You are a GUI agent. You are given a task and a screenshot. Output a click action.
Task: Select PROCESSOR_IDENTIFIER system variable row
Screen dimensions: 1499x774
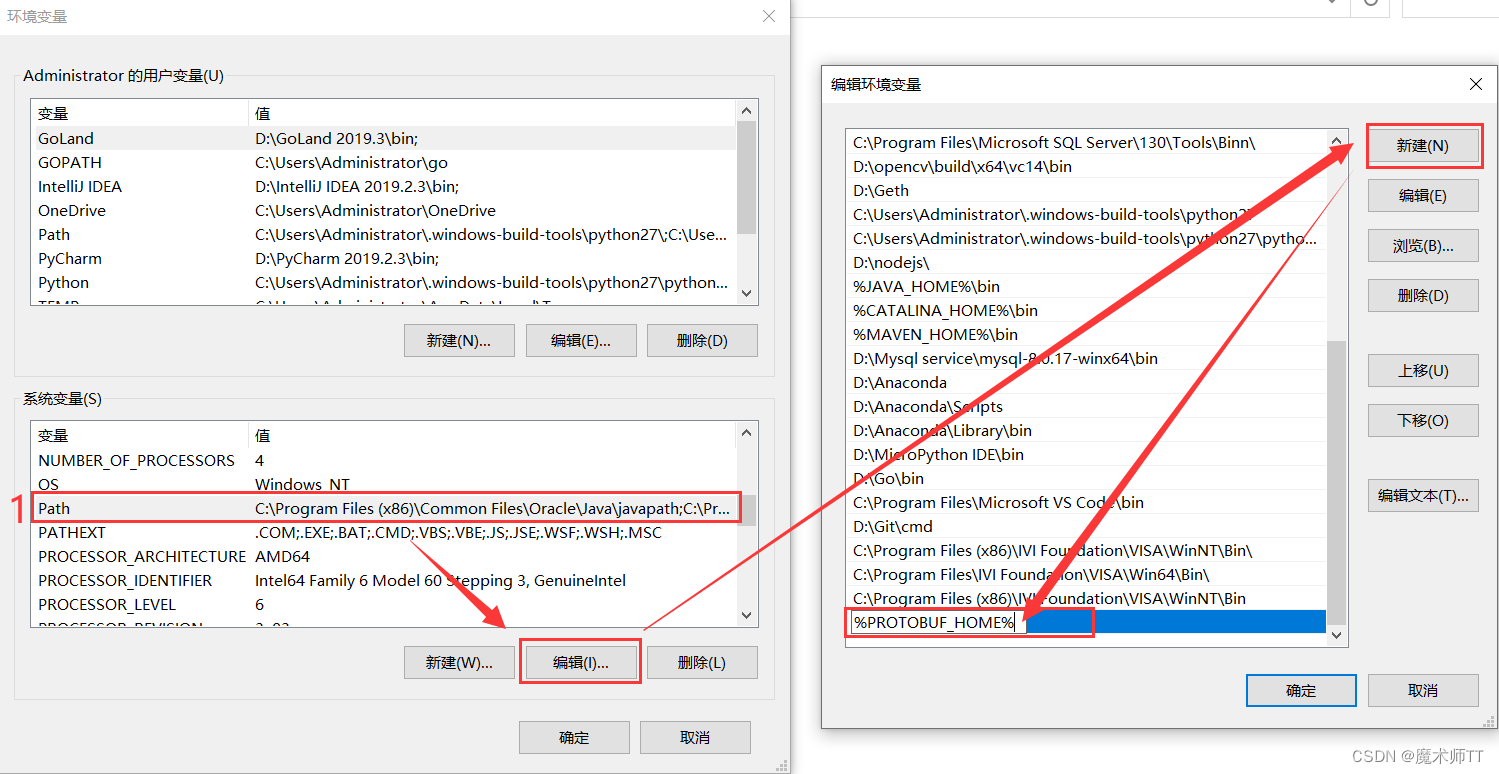pyautogui.click(x=383, y=581)
